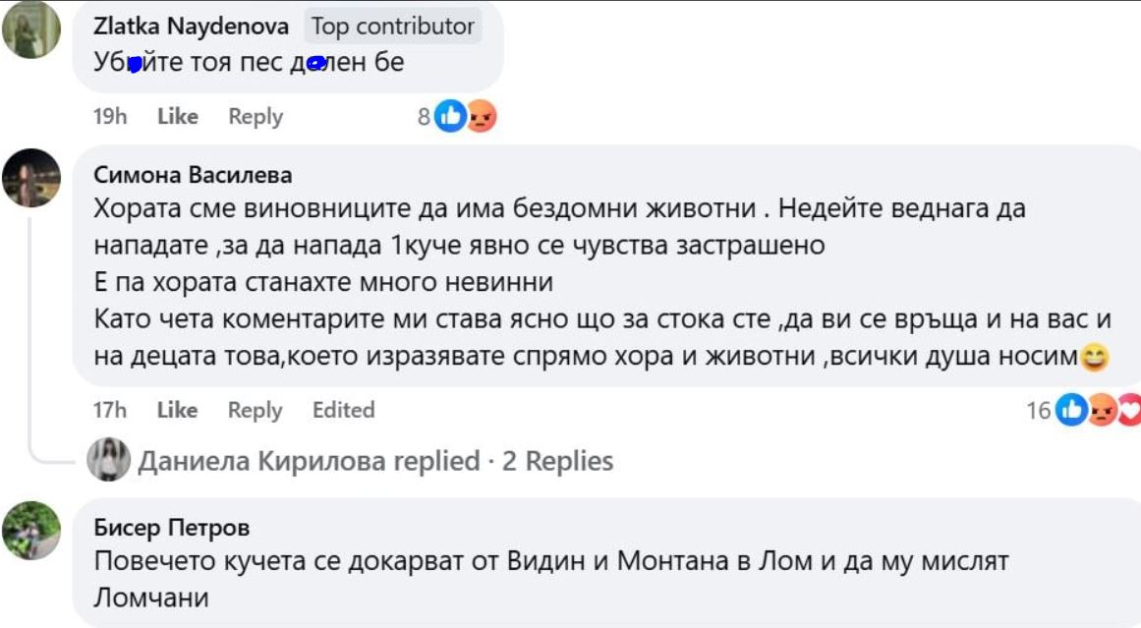
Task: Click the angry reaction on Симона's comment
Action: click(x=1101, y=410)
